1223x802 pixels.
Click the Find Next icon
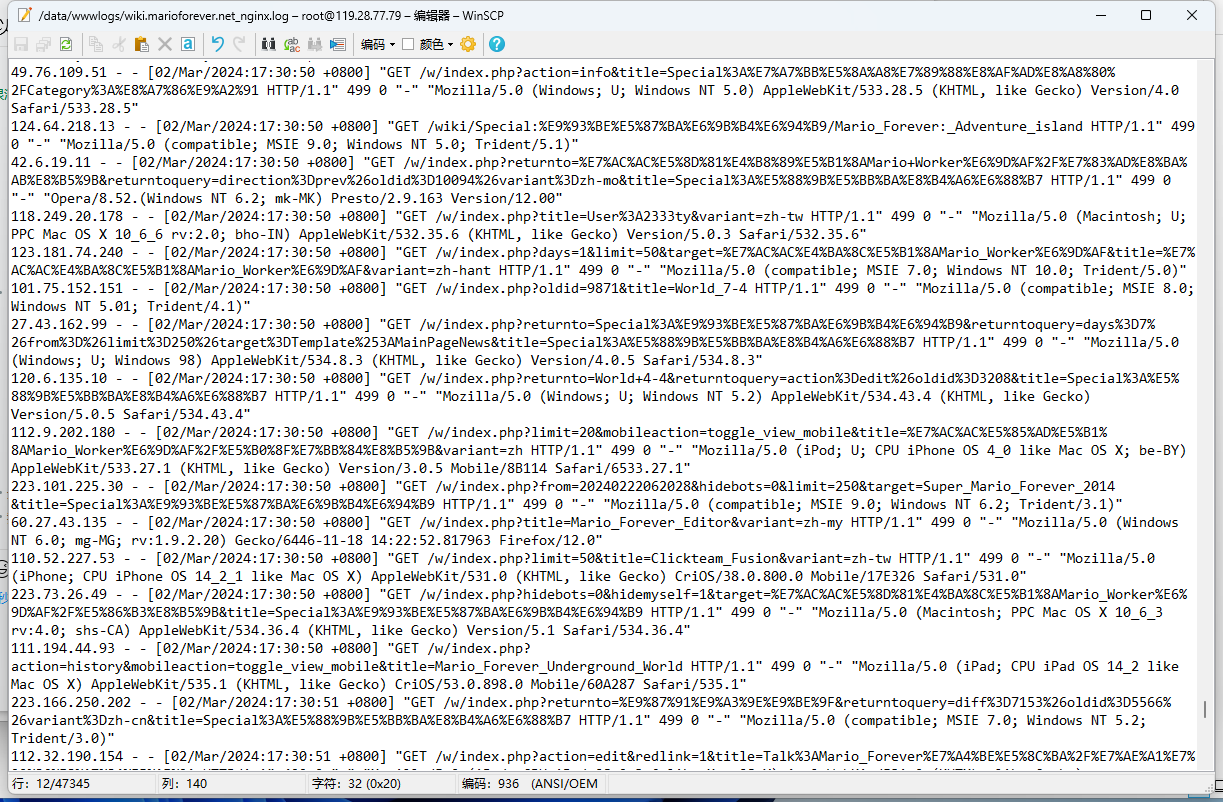coord(315,44)
